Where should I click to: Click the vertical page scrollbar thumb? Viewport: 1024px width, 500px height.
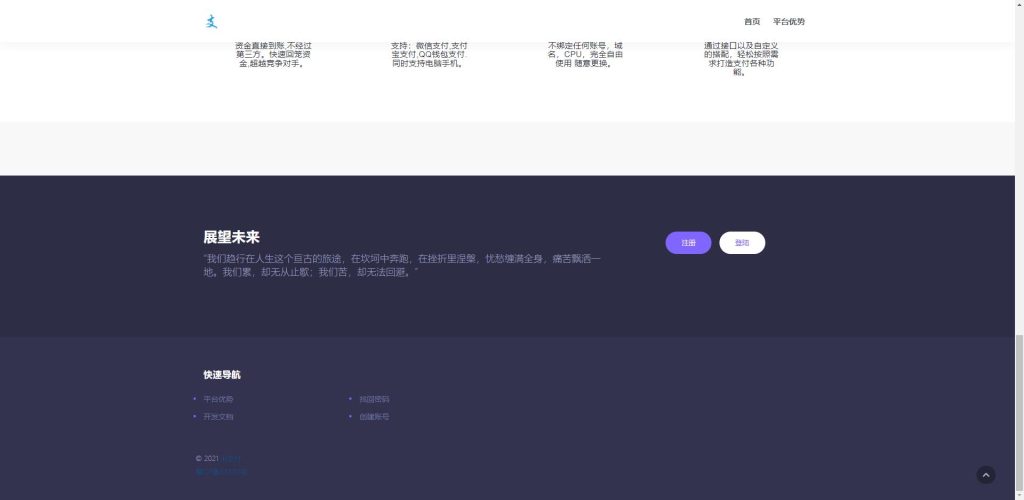click(1019, 415)
